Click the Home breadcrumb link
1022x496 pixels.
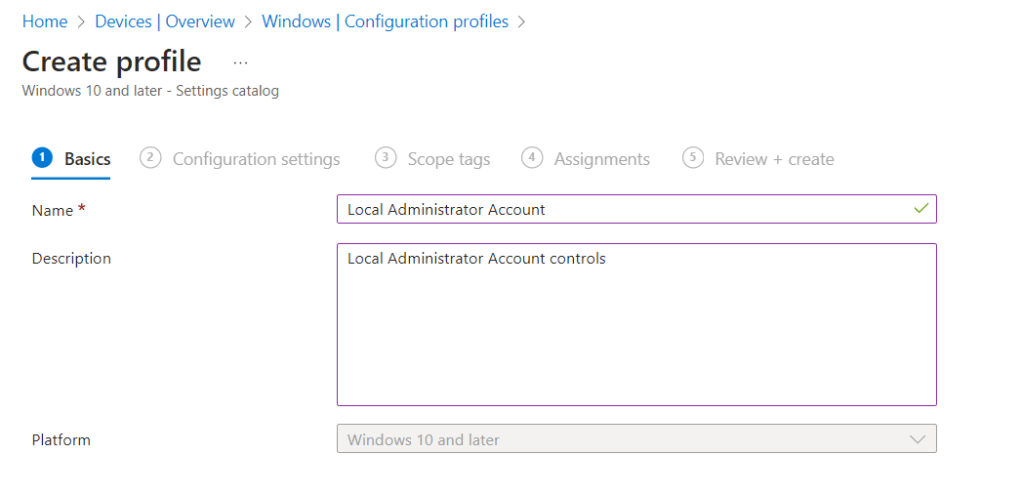click(44, 21)
